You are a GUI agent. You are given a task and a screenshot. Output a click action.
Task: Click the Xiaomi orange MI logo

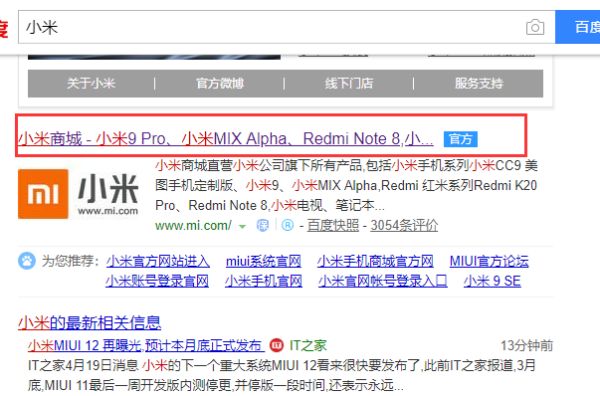tap(43, 194)
